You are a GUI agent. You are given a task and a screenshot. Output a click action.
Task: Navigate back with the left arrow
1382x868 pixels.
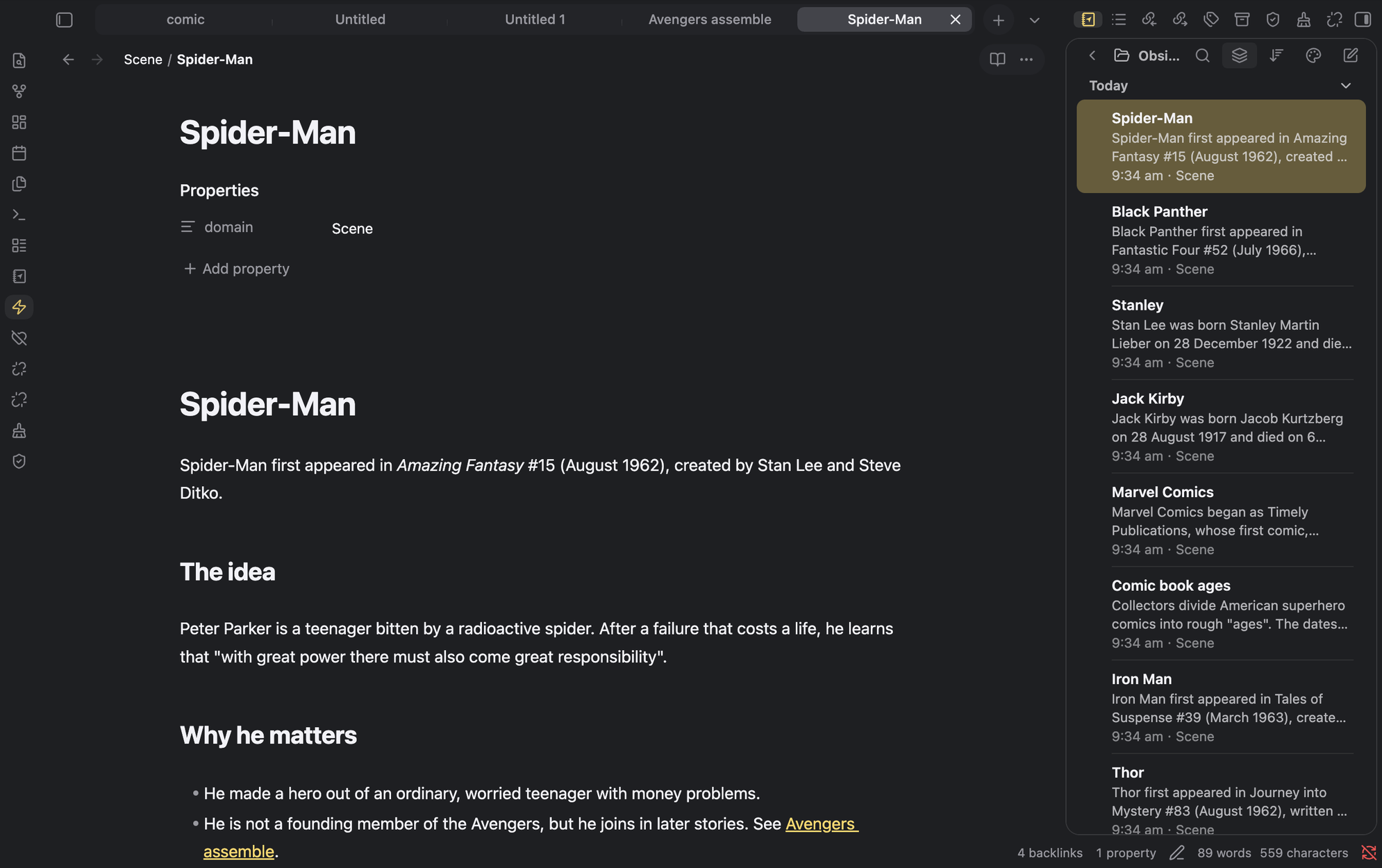[68, 60]
